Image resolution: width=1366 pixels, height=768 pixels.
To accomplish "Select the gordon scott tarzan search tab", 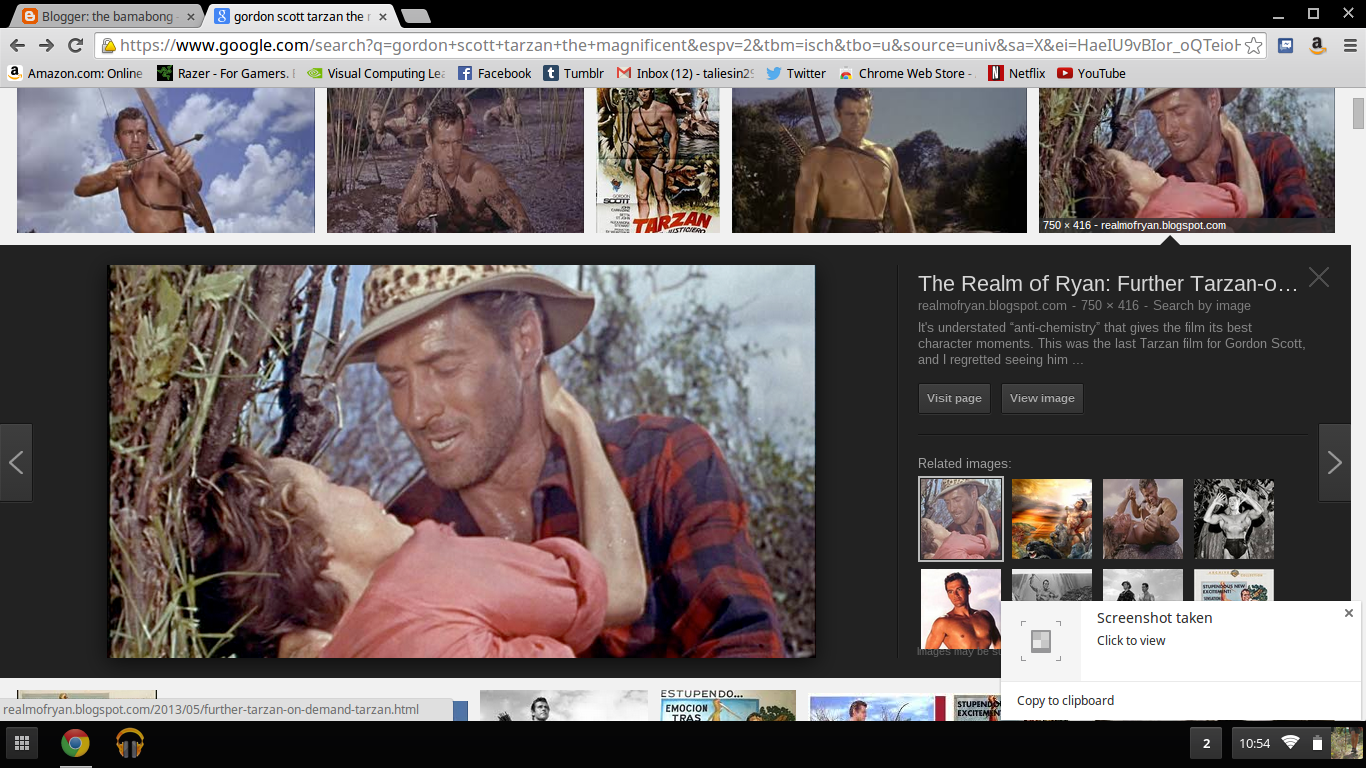I will point(298,16).
